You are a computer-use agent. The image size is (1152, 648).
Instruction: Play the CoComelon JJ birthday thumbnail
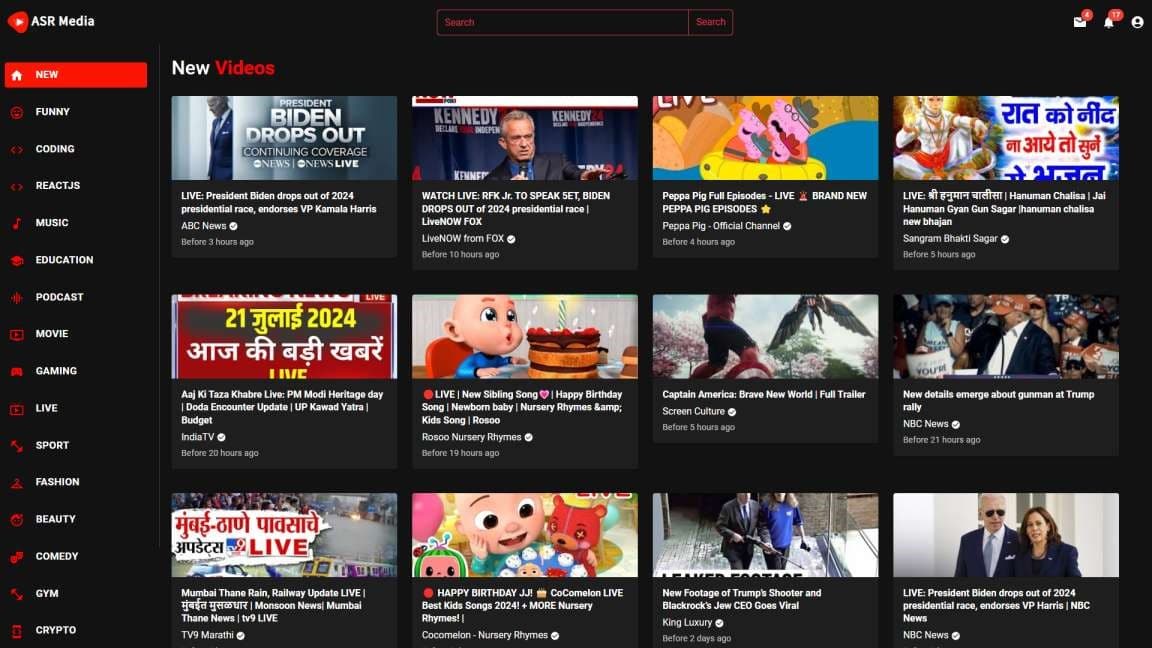[x=525, y=535]
